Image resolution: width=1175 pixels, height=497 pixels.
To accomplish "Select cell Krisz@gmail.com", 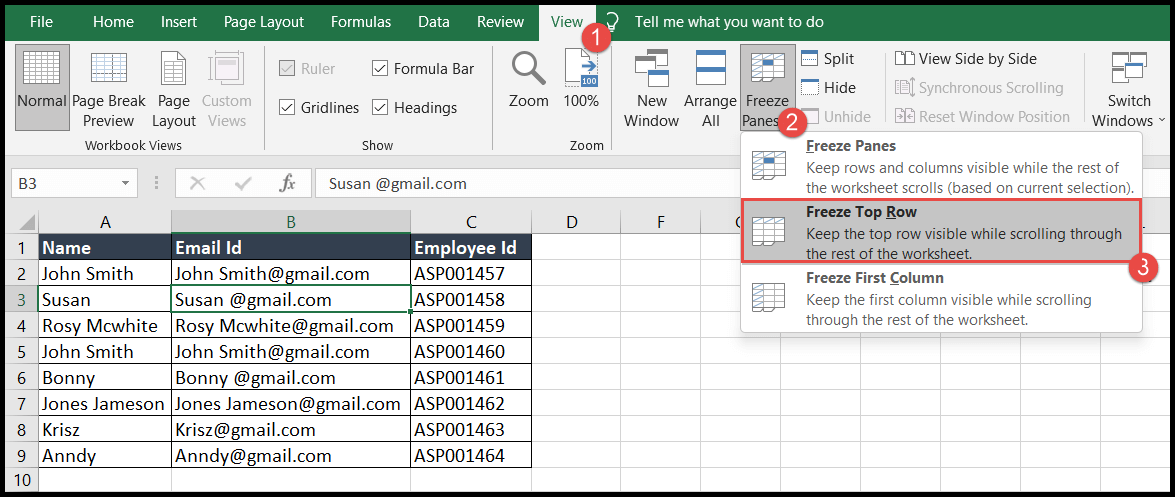I will pos(291,430).
